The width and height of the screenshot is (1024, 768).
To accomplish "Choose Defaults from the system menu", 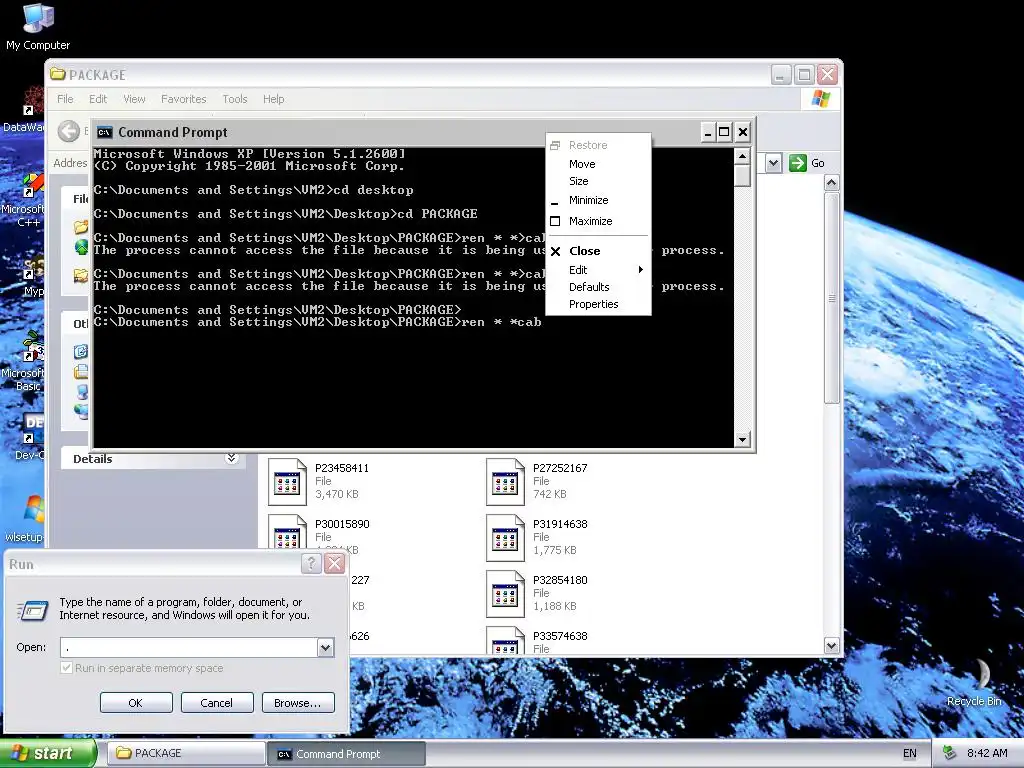I will coord(598,287).
